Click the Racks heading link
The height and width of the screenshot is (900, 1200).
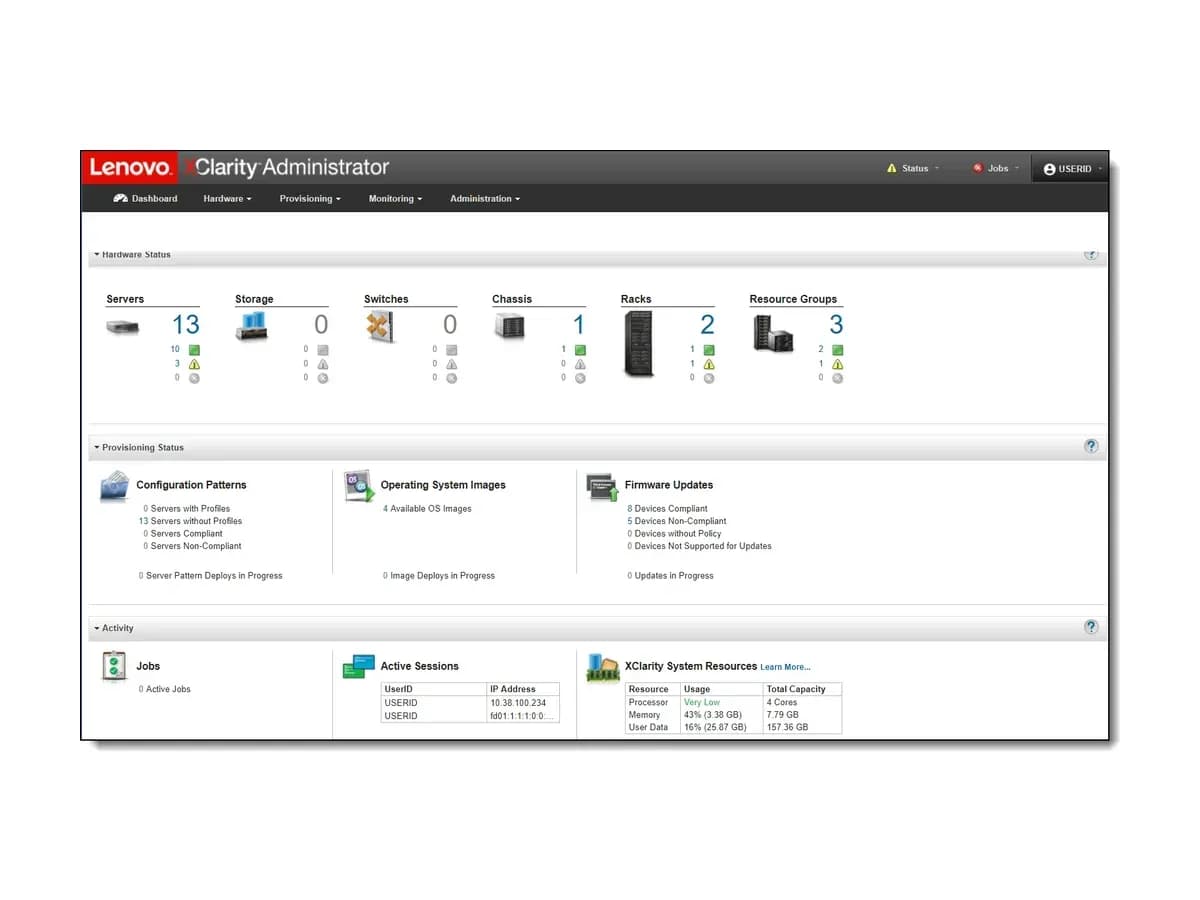(636, 299)
